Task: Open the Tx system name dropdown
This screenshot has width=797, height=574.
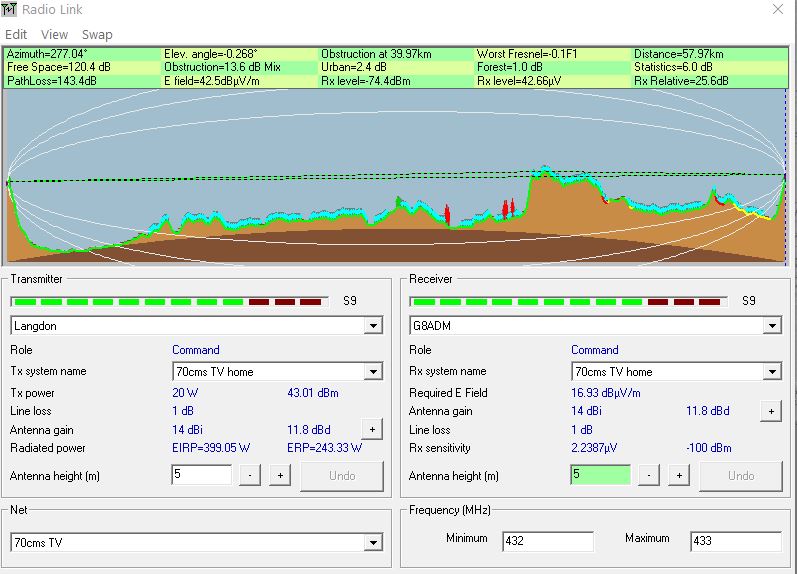Action: [373, 372]
